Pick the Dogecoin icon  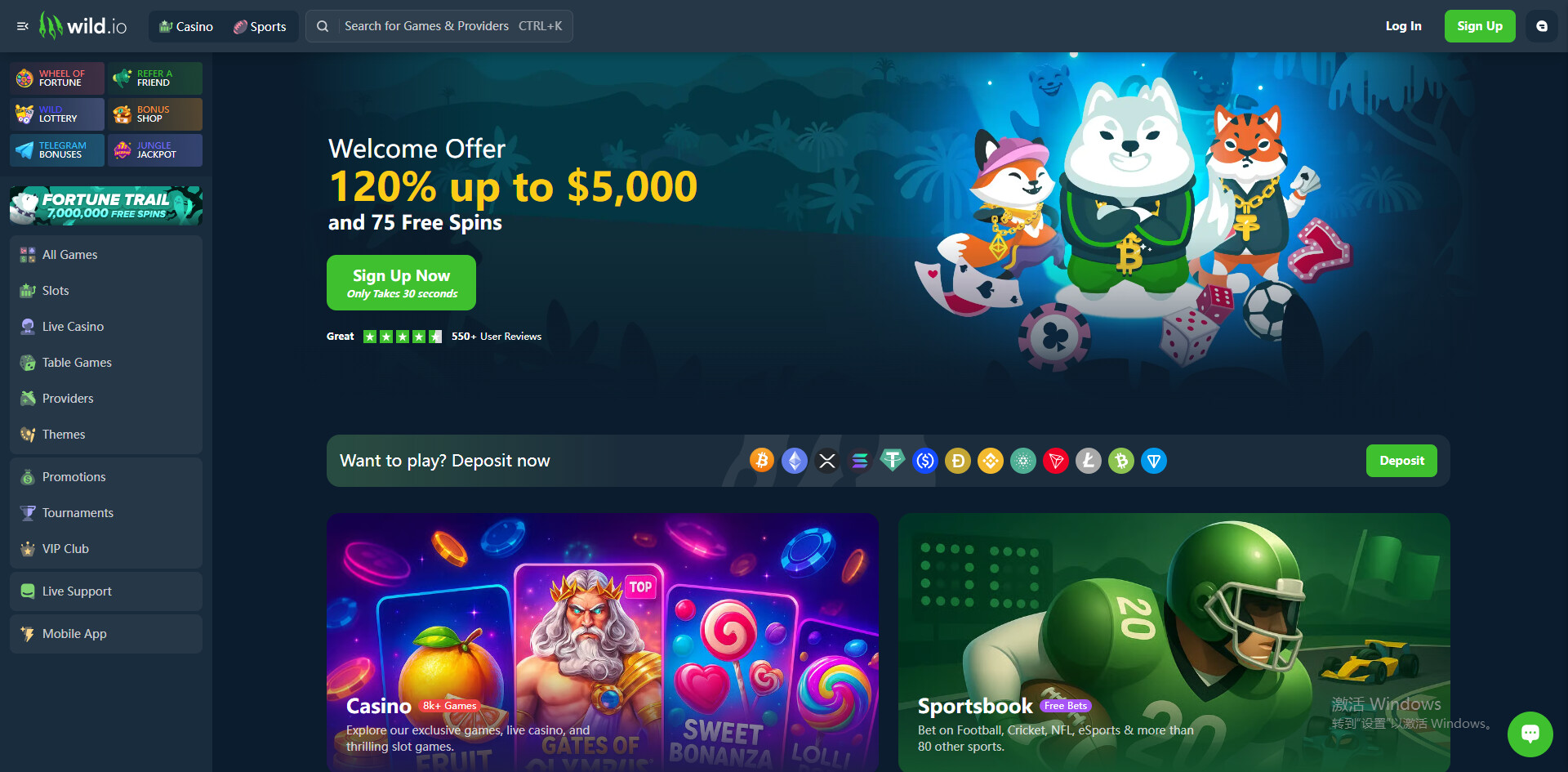(x=958, y=461)
